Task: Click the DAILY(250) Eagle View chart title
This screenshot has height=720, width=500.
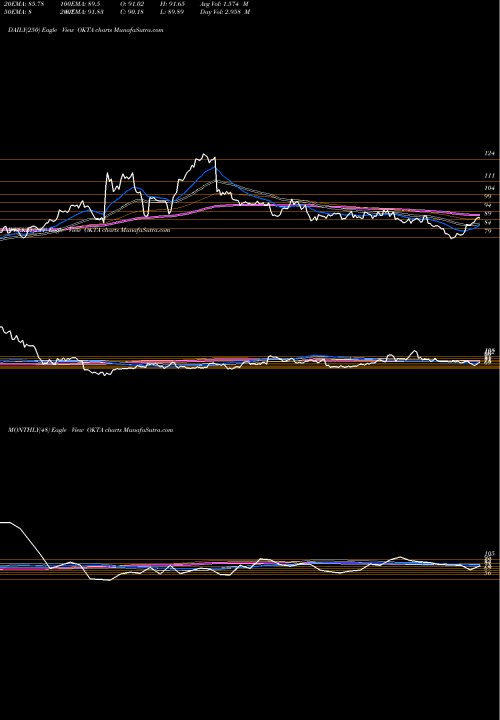Action: pos(85,30)
